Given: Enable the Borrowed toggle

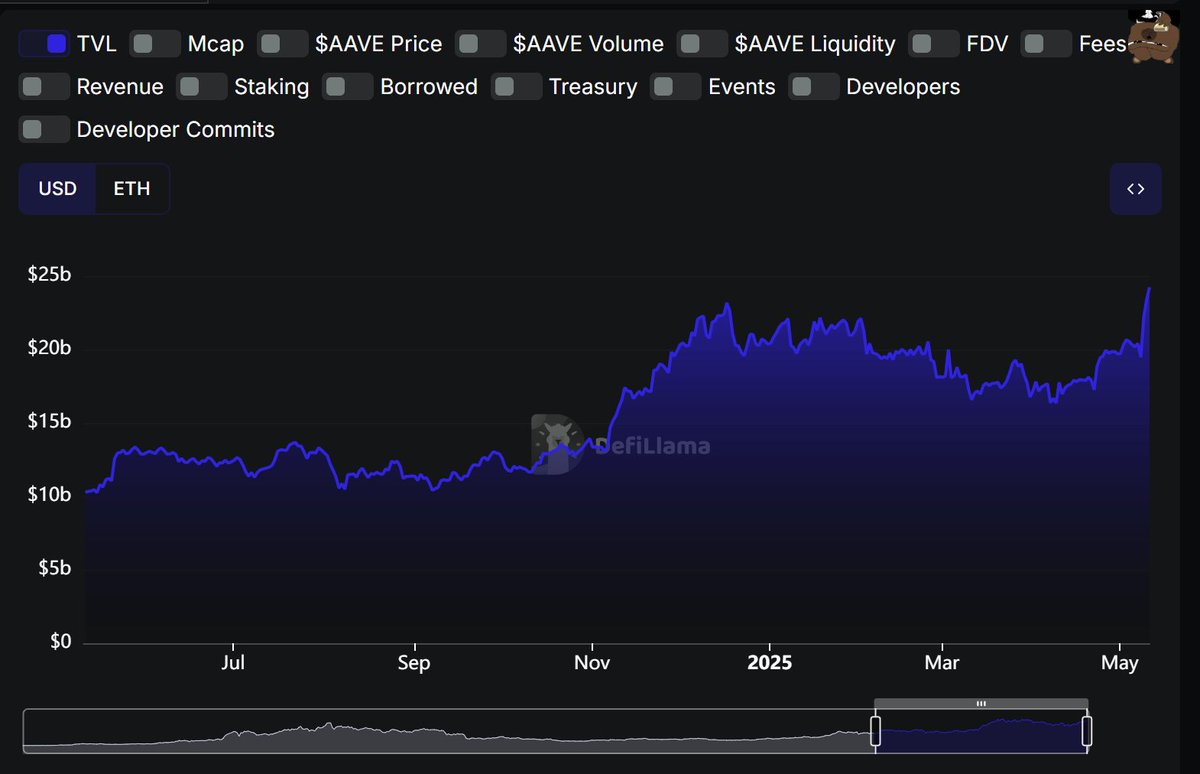Looking at the screenshot, I should tap(347, 87).
